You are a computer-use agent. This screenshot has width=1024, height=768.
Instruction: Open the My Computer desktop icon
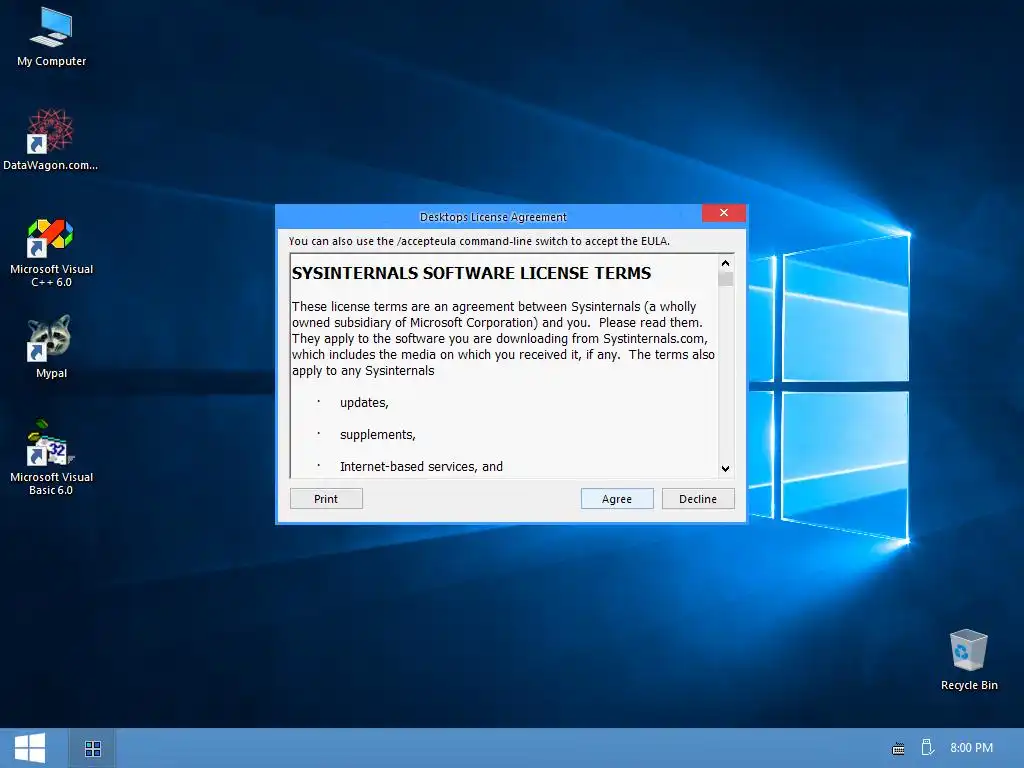52,37
